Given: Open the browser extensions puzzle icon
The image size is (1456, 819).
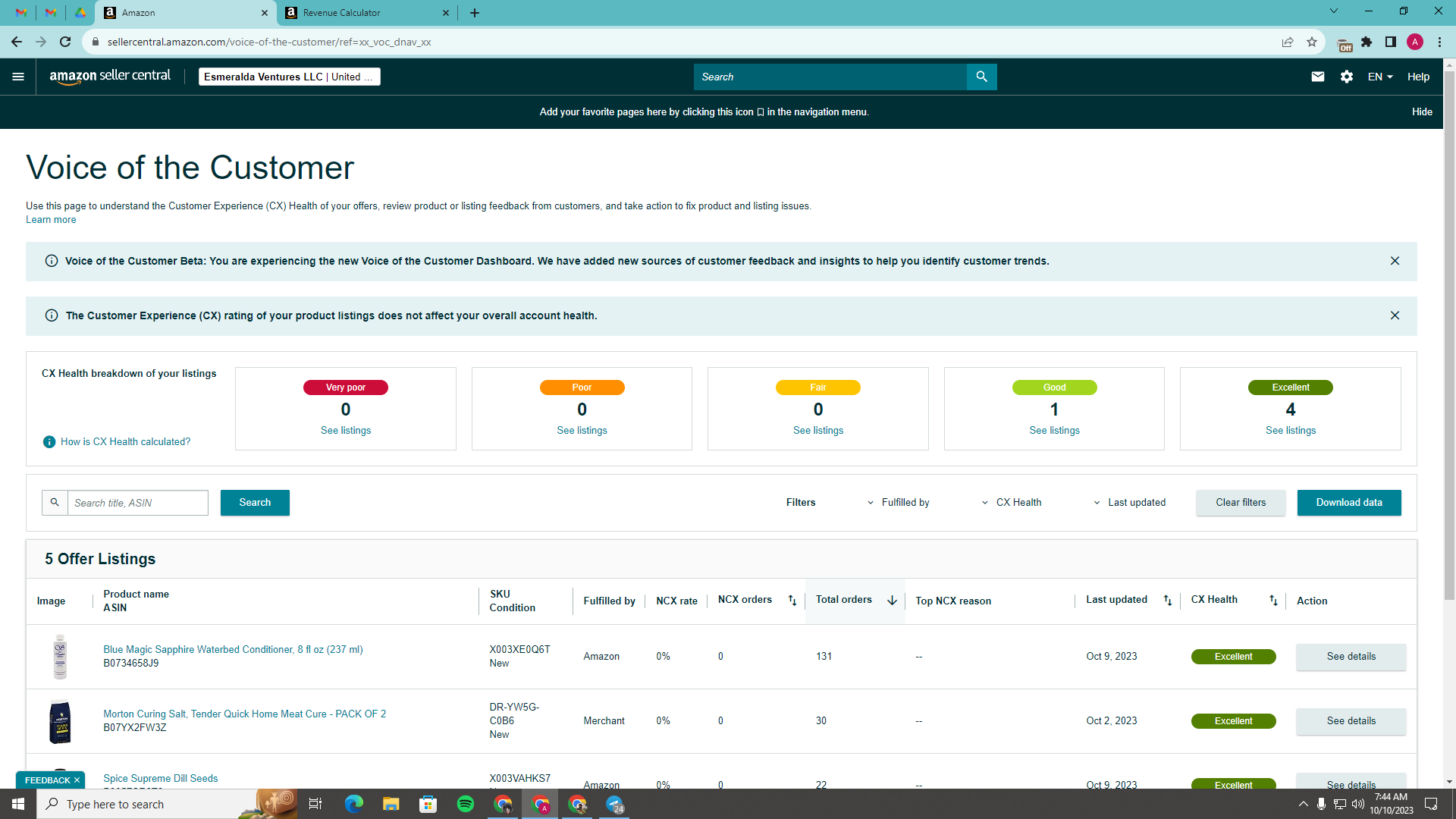Looking at the screenshot, I should (1367, 42).
